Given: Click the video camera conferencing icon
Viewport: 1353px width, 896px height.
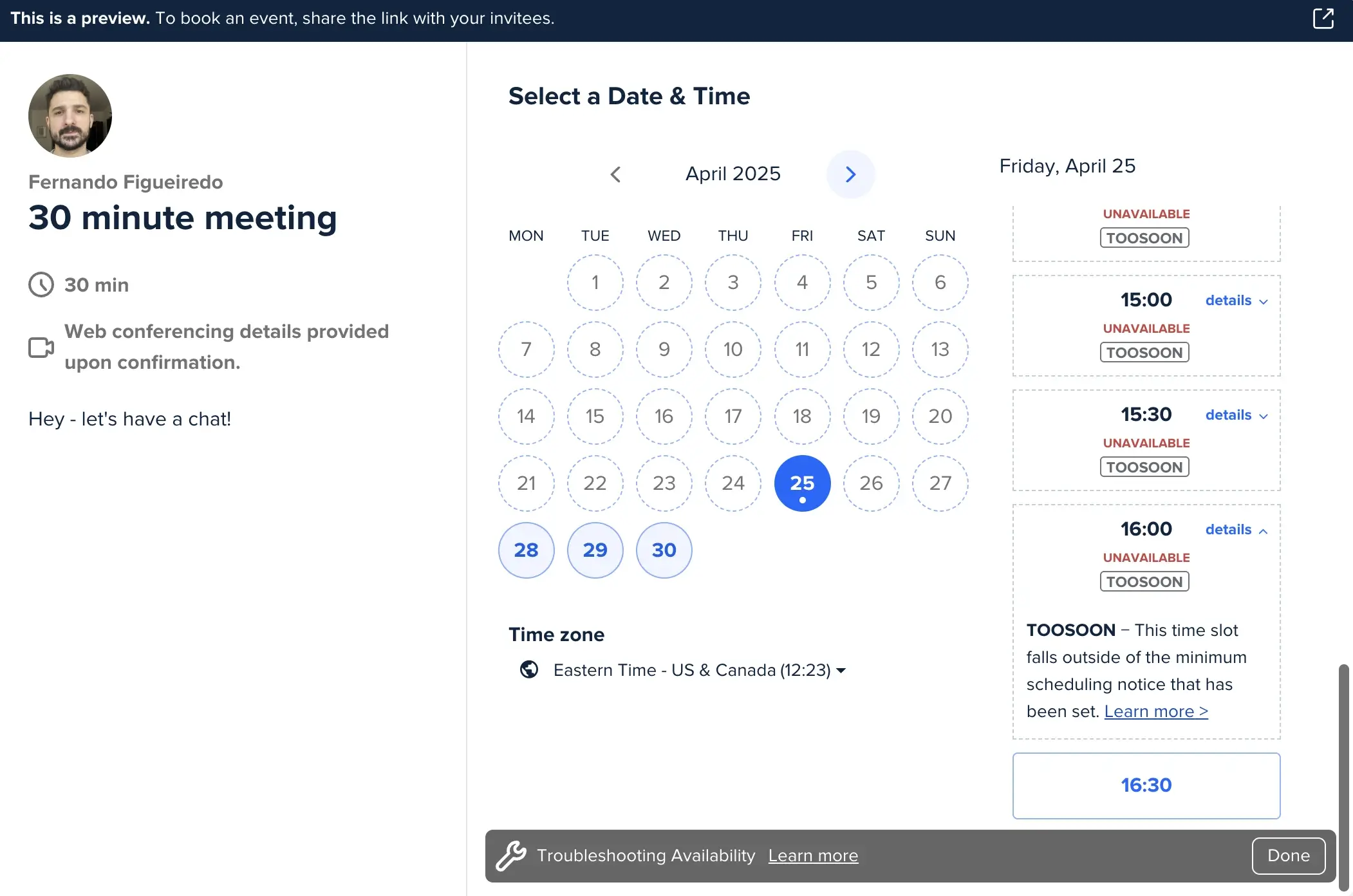Looking at the screenshot, I should [x=41, y=347].
